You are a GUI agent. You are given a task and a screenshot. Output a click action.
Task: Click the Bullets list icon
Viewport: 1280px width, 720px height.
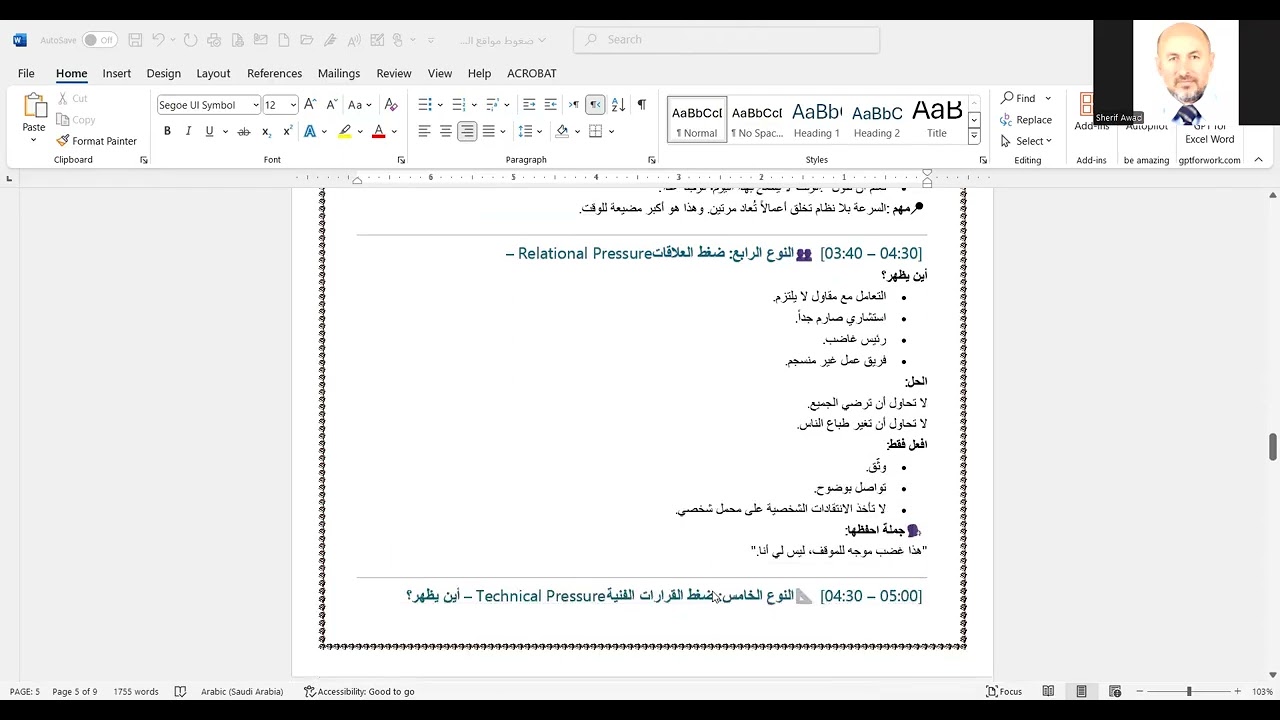tap(425, 105)
